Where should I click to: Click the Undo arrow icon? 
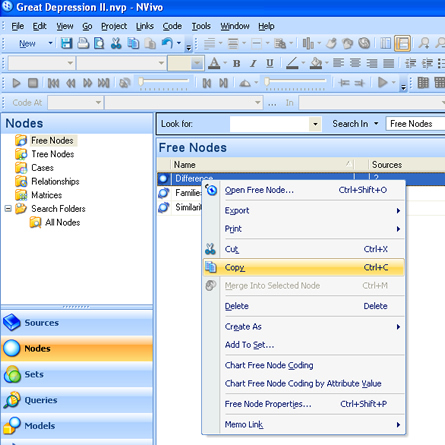[167, 44]
